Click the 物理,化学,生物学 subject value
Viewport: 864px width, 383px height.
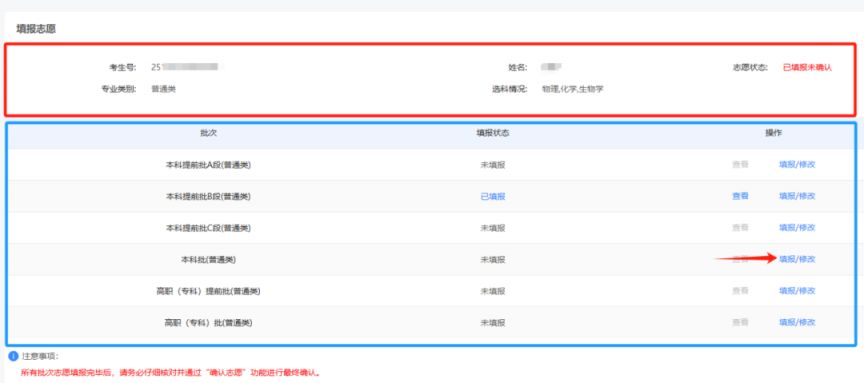pos(573,89)
